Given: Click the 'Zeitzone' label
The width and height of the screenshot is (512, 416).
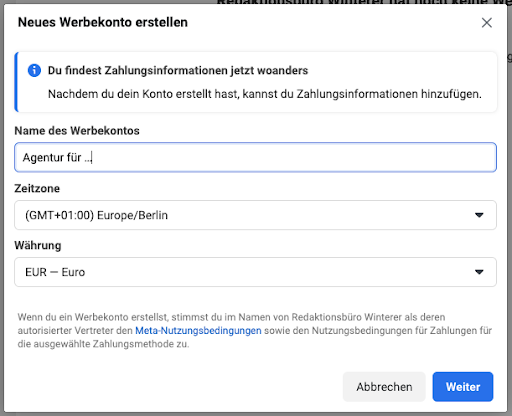Looking at the screenshot, I should point(37,188).
